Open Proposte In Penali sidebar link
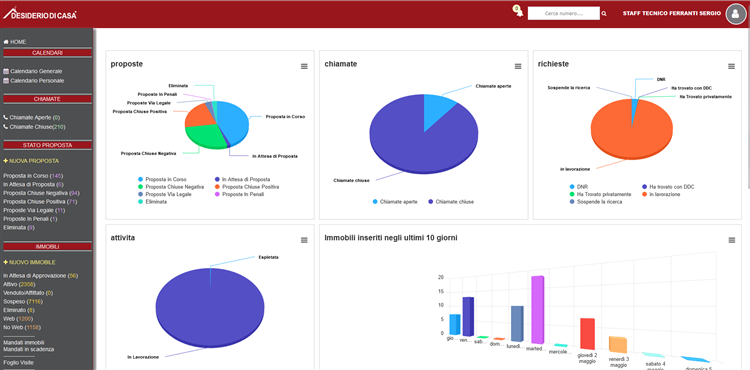This screenshot has width=750, height=370. (x=30, y=219)
